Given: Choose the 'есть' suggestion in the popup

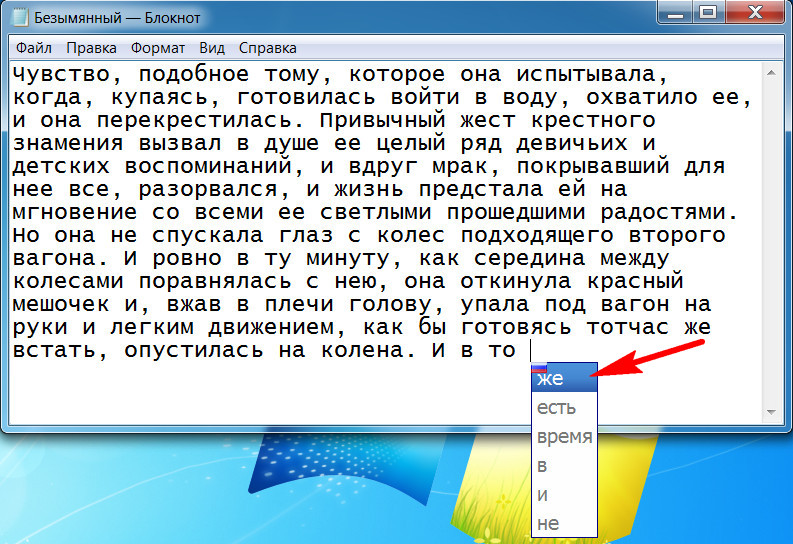Looking at the screenshot, I should [x=564, y=407].
